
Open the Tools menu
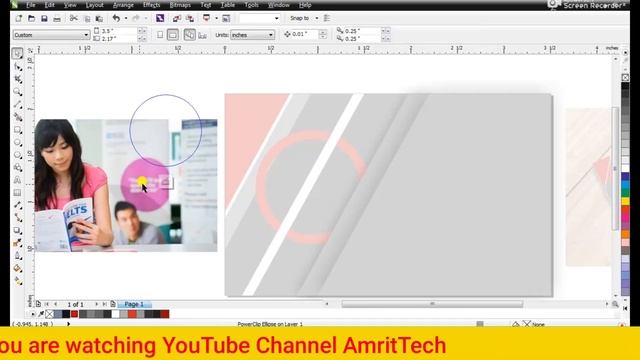pyautogui.click(x=251, y=5)
